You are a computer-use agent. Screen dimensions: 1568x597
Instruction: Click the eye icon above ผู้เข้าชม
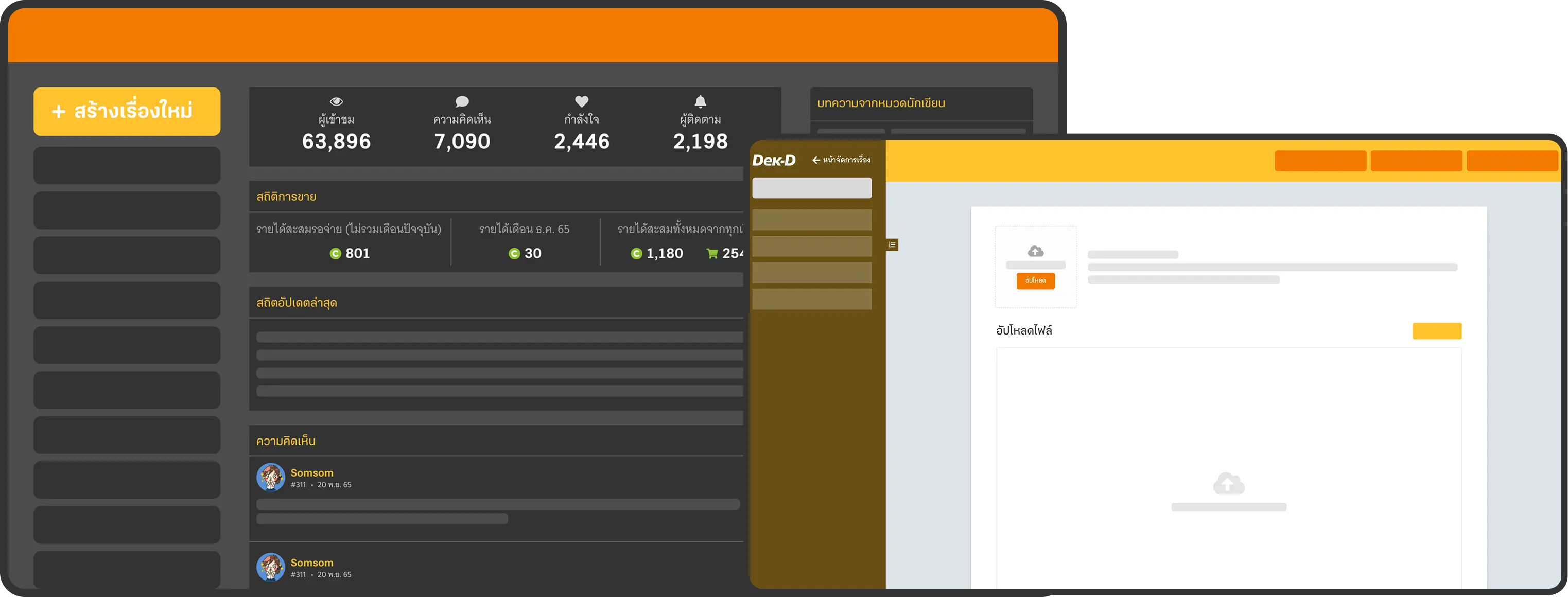click(336, 101)
